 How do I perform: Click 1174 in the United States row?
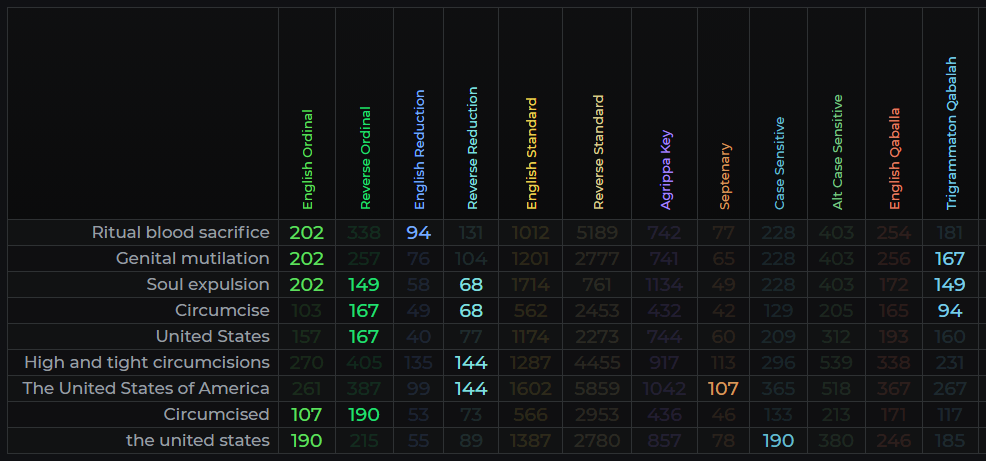coord(531,336)
